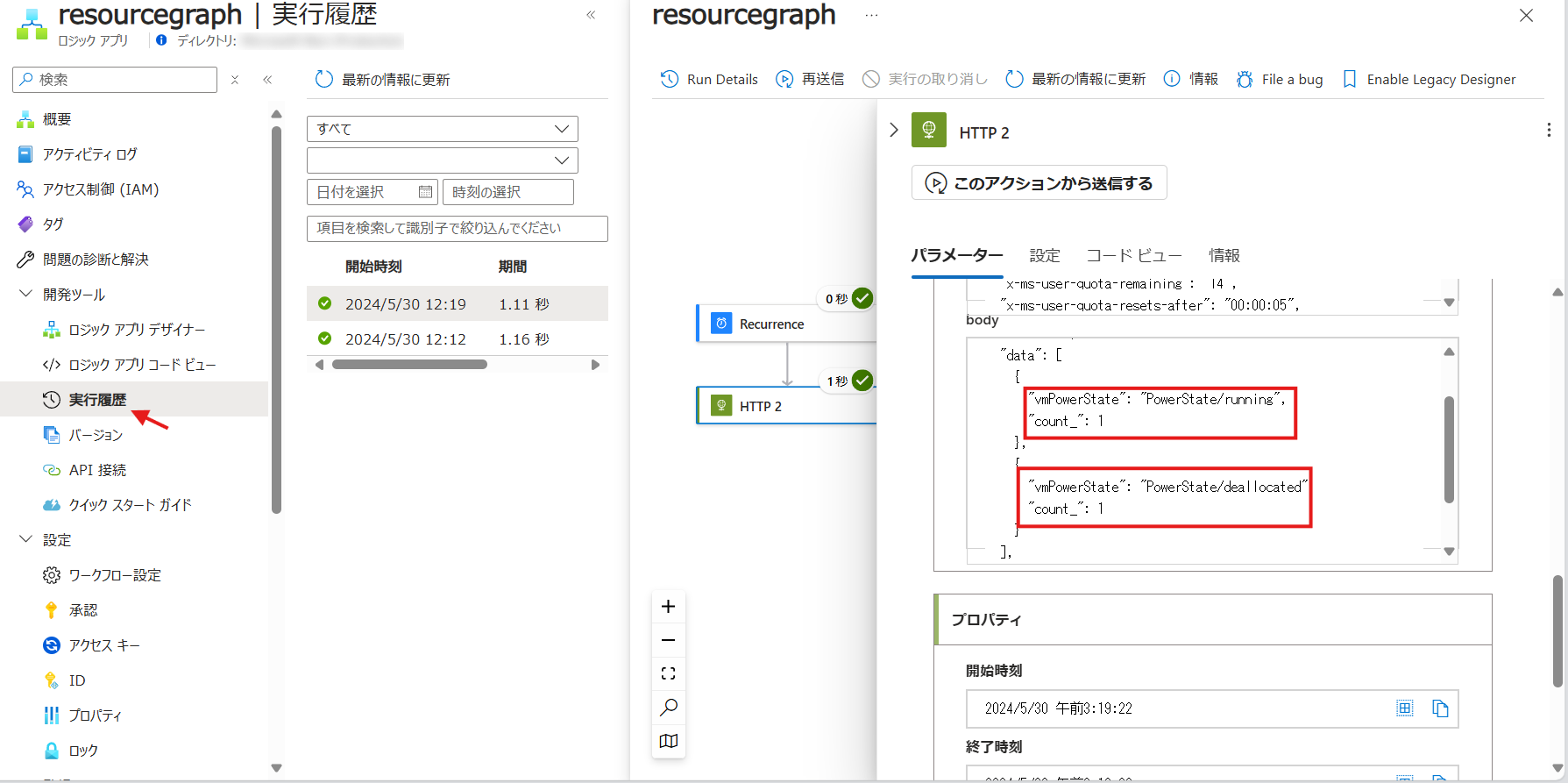Click 最新の情報に更新 in run detail toolbar
Viewport: 1568px width, 783px height.
[x=1076, y=79]
